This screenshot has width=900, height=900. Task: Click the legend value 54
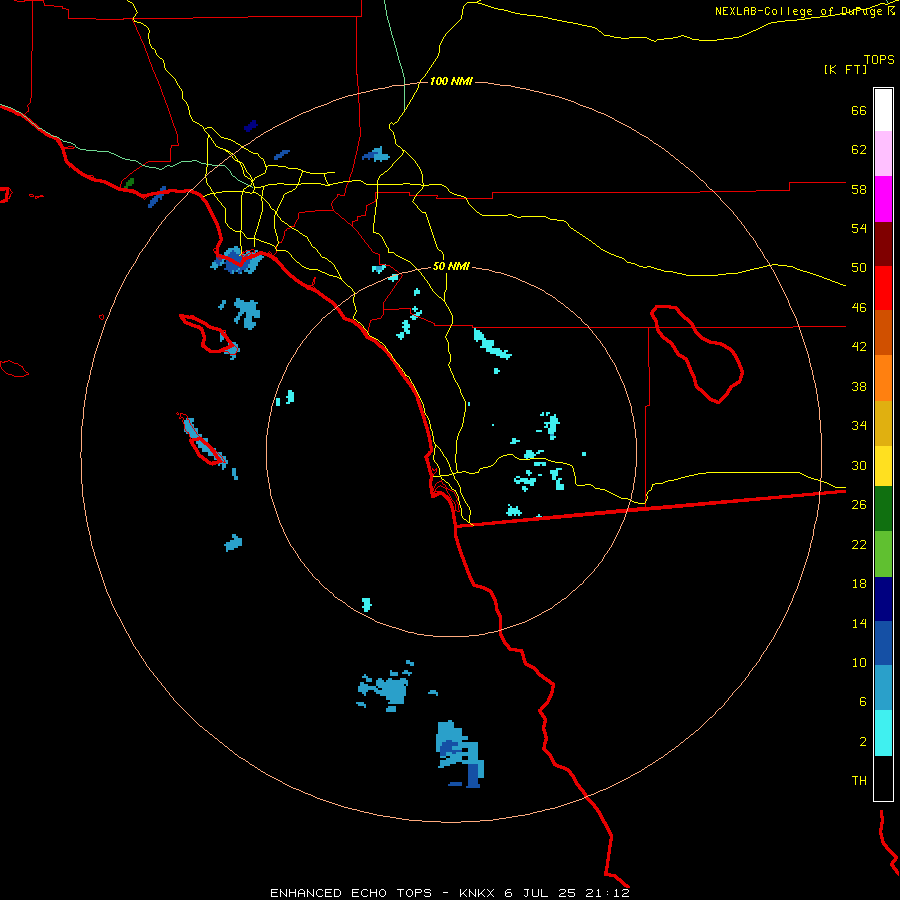click(859, 228)
